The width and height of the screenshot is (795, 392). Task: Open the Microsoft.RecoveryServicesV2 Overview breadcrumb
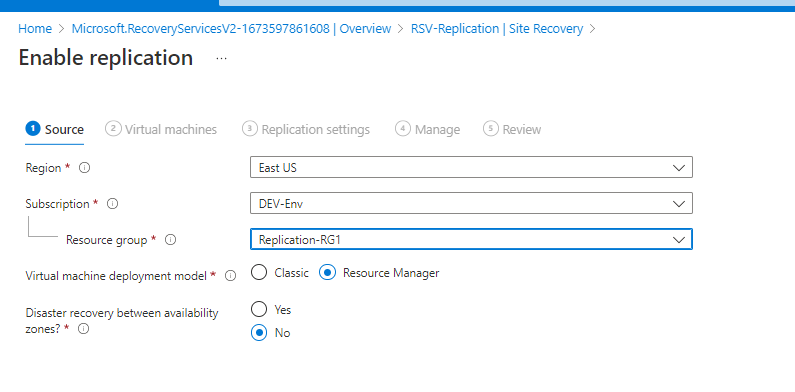click(x=231, y=29)
